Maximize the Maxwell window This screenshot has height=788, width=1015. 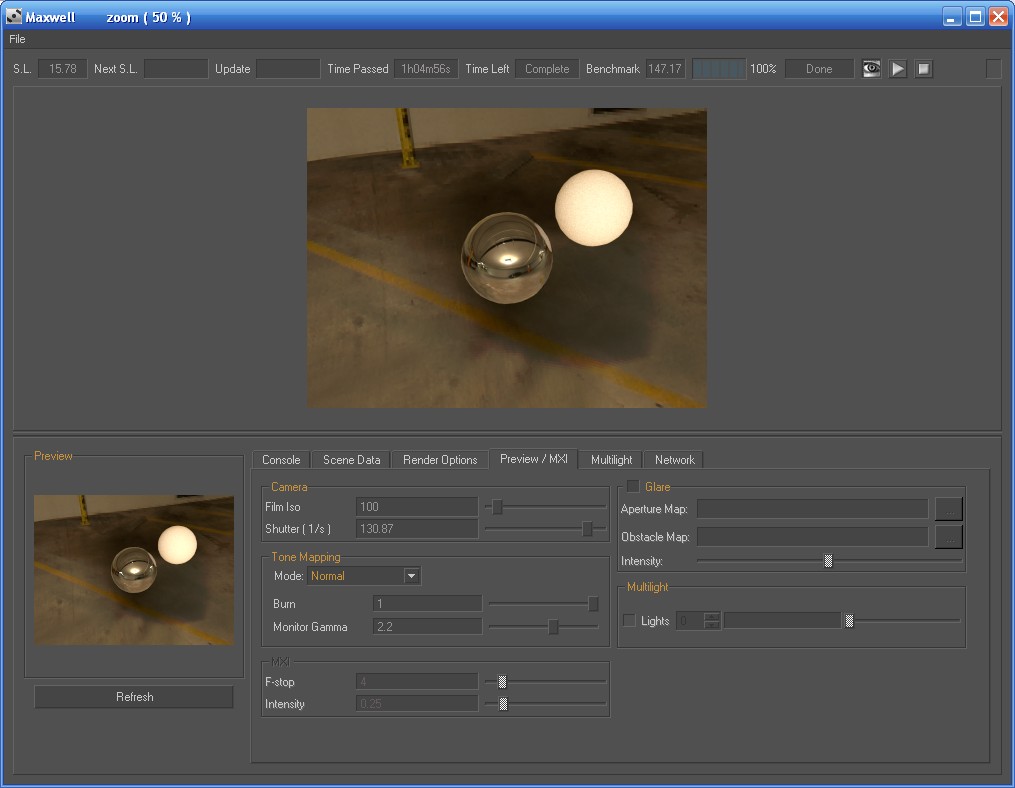pyautogui.click(x=975, y=17)
